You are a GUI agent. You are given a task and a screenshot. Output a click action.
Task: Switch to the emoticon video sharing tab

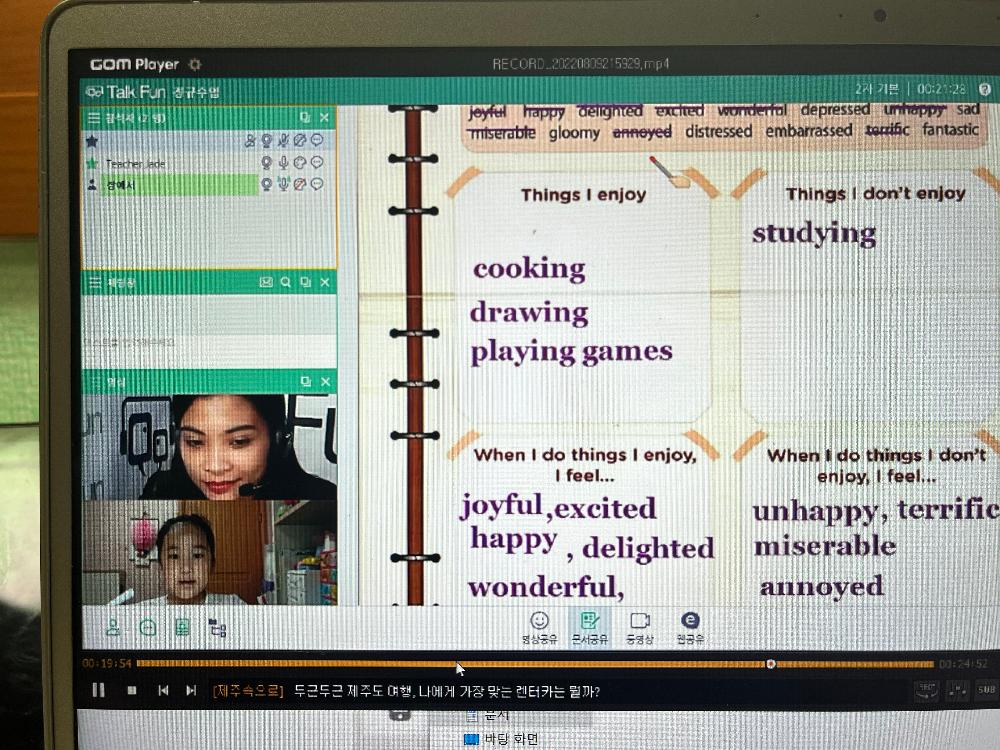click(539, 627)
